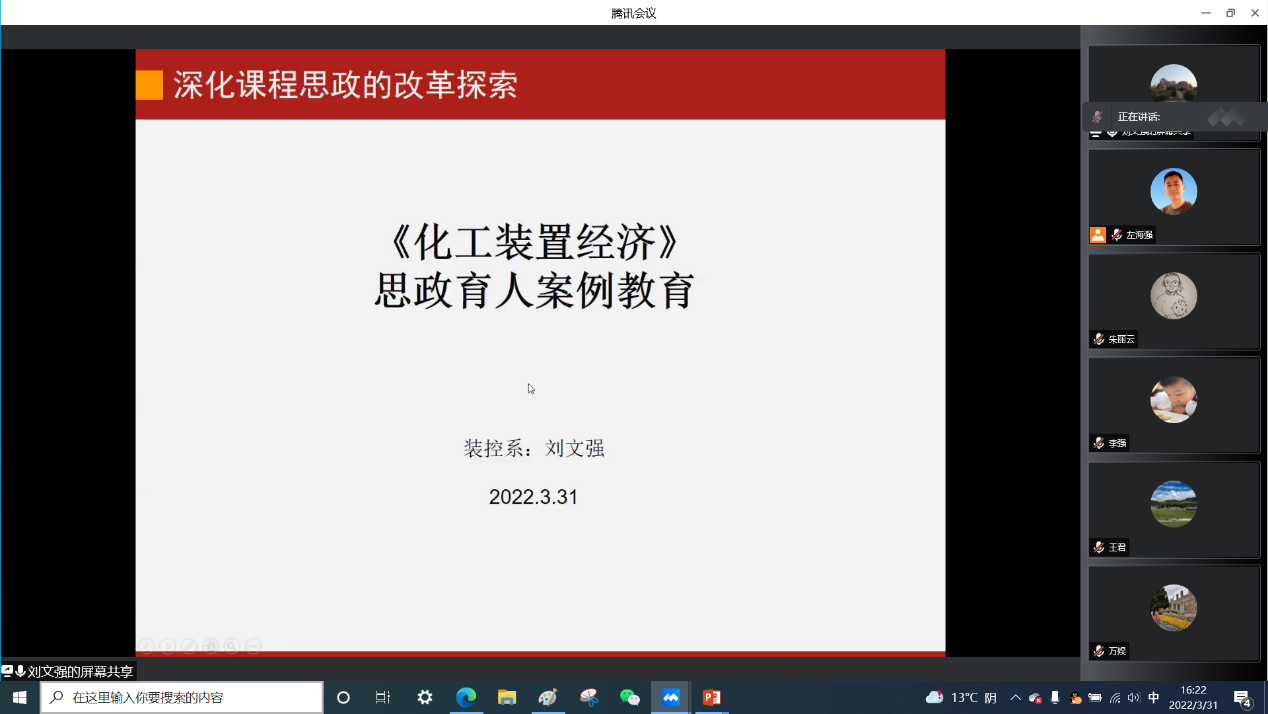Select 李强's participant video tile
The width and height of the screenshot is (1268, 714).
click(x=1174, y=404)
